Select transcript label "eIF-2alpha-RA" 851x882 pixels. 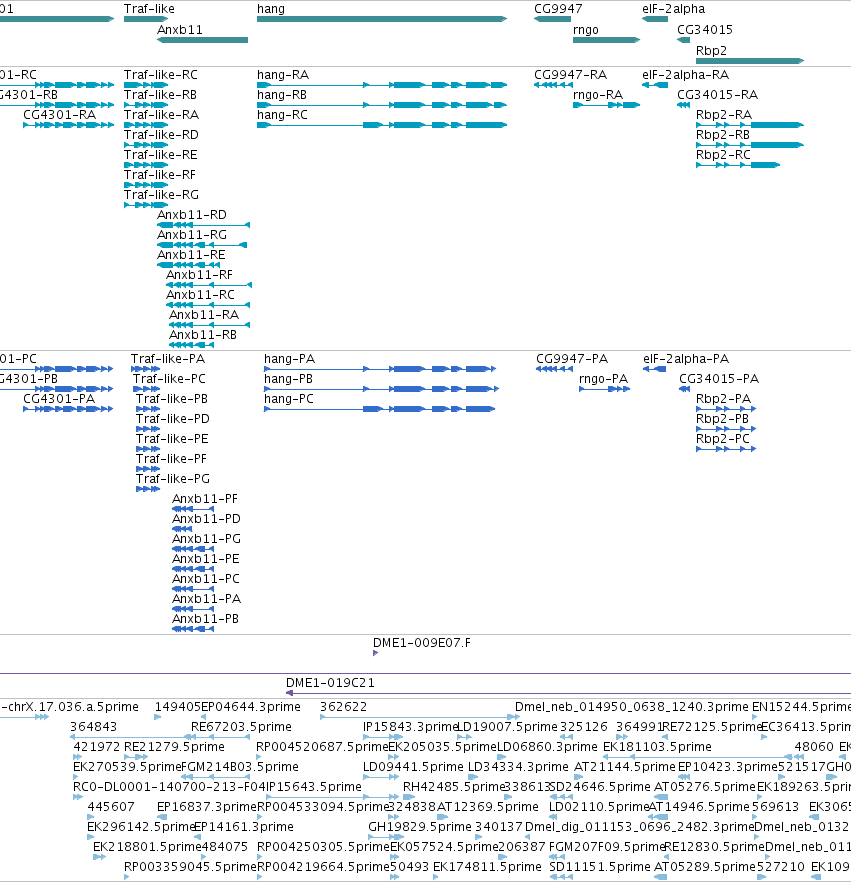[x=686, y=75]
